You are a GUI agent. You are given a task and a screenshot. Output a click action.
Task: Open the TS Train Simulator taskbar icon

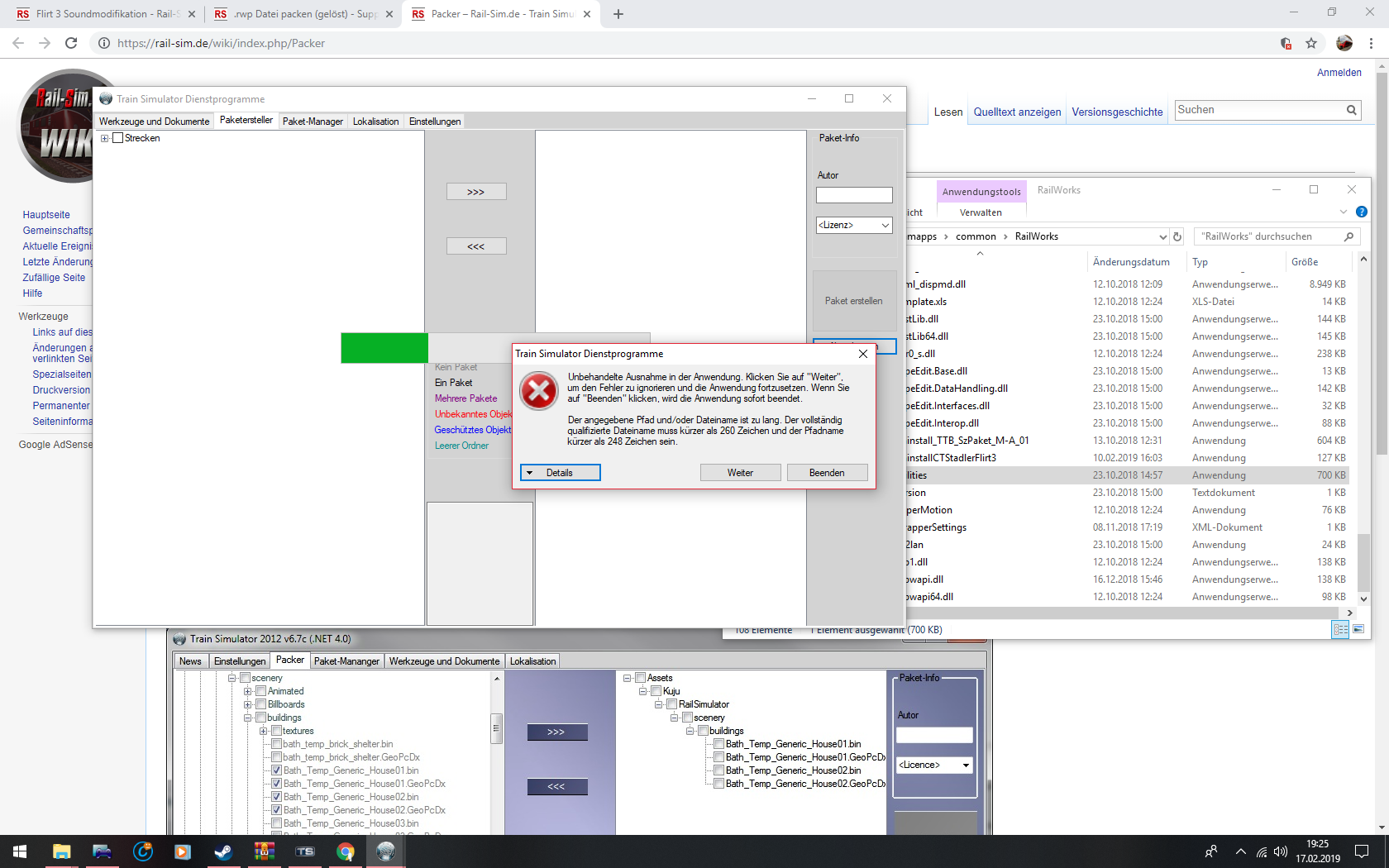304,851
